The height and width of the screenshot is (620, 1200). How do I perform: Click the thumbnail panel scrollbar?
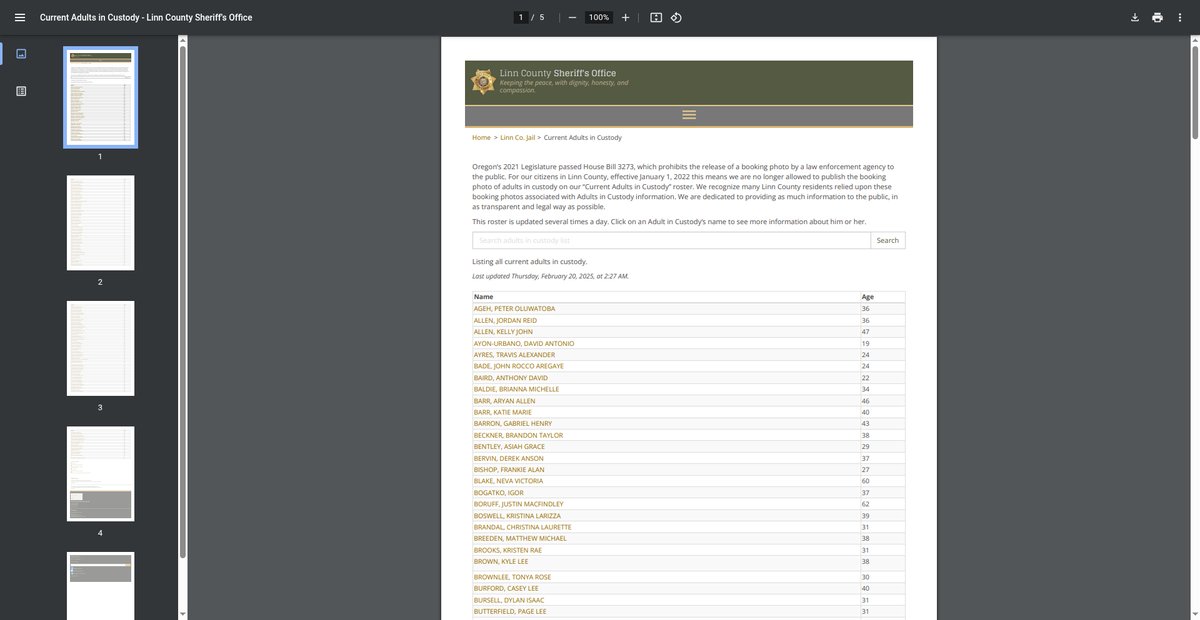point(182,300)
